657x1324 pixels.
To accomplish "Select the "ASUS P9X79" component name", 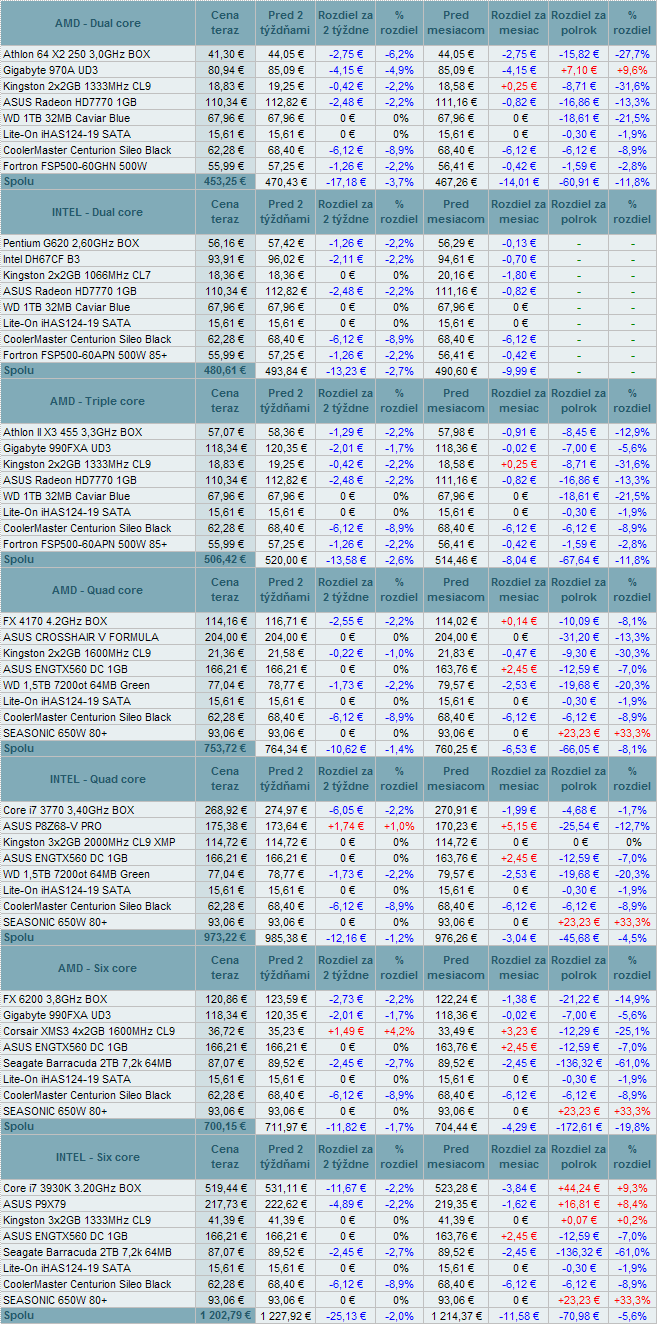I will coord(33,1205).
